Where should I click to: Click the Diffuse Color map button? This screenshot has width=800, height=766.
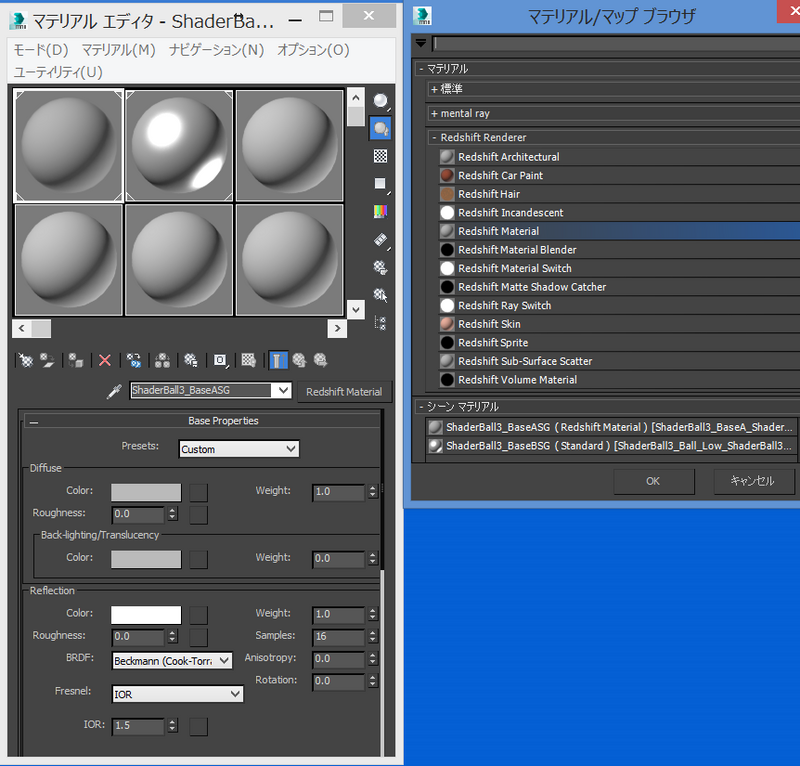pyautogui.click(x=198, y=492)
